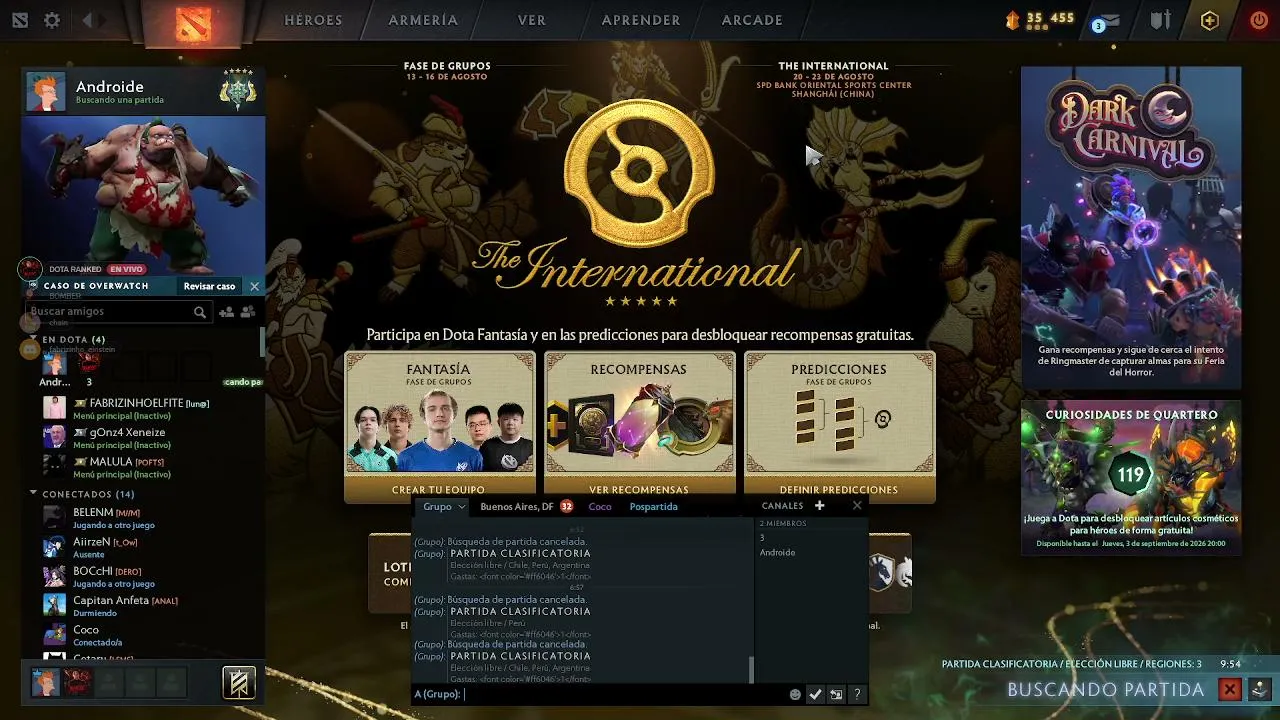Click Androide profile avatar at top
Image resolution: width=1280 pixels, height=720 pixels.
pyautogui.click(x=46, y=91)
